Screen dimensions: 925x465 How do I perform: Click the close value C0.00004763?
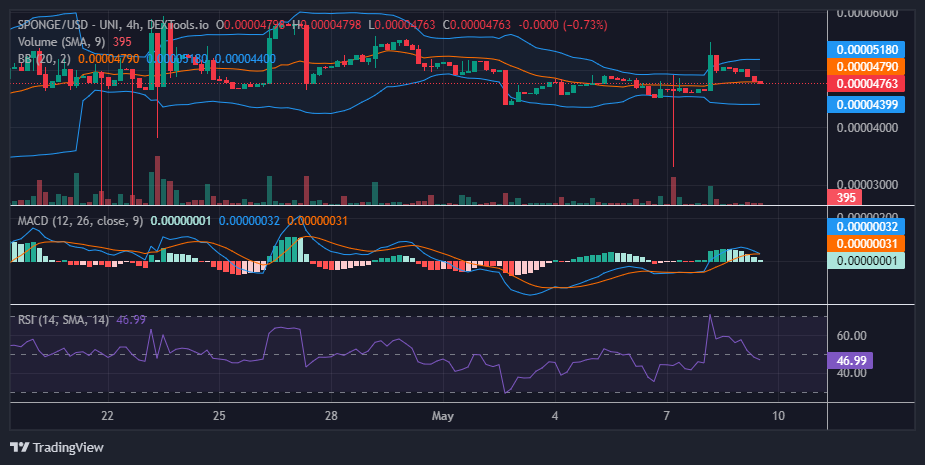tap(477, 25)
